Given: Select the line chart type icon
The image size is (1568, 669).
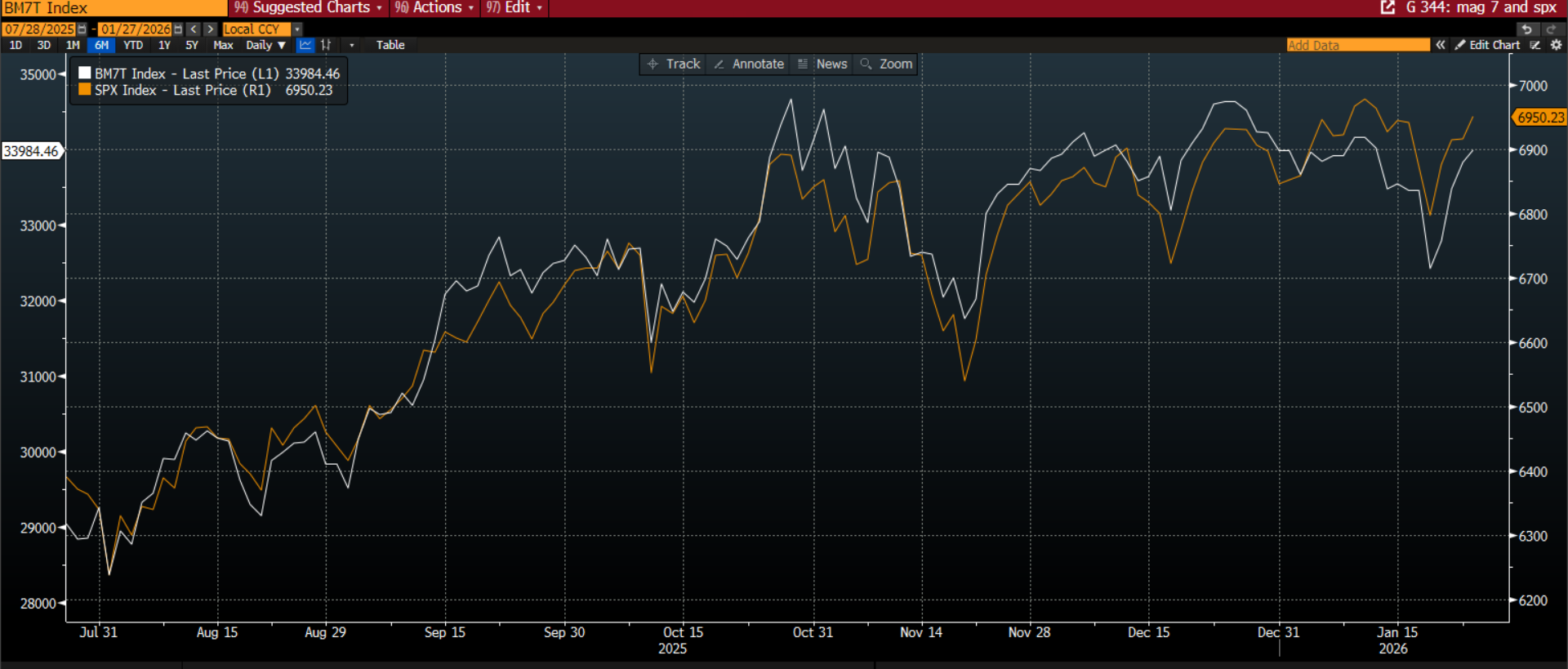Looking at the screenshot, I should 305,45.
